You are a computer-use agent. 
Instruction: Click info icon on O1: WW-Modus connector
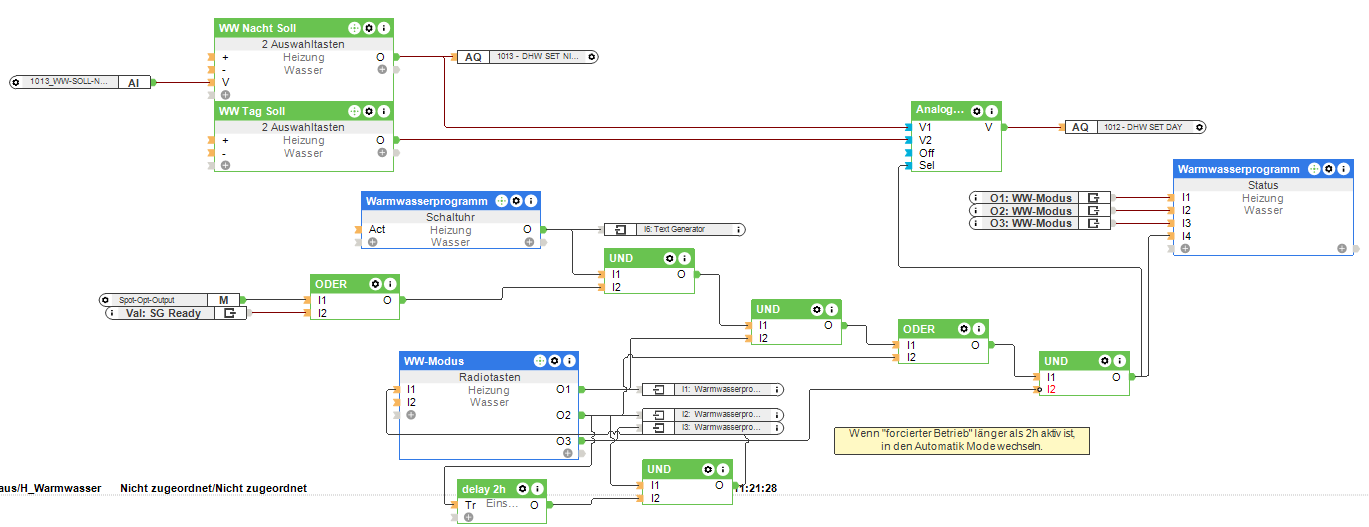click(976, 198)
